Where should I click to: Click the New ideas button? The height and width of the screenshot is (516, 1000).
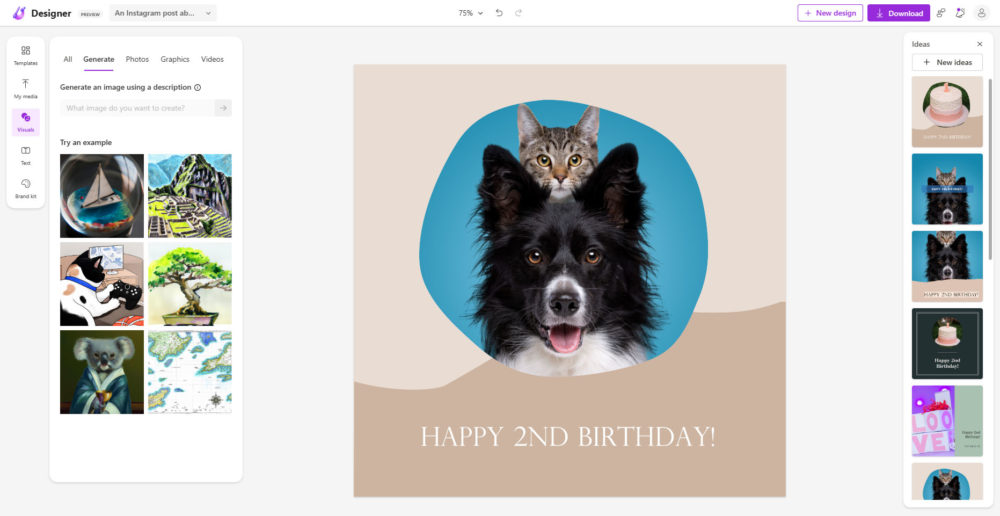pos(947,62)
